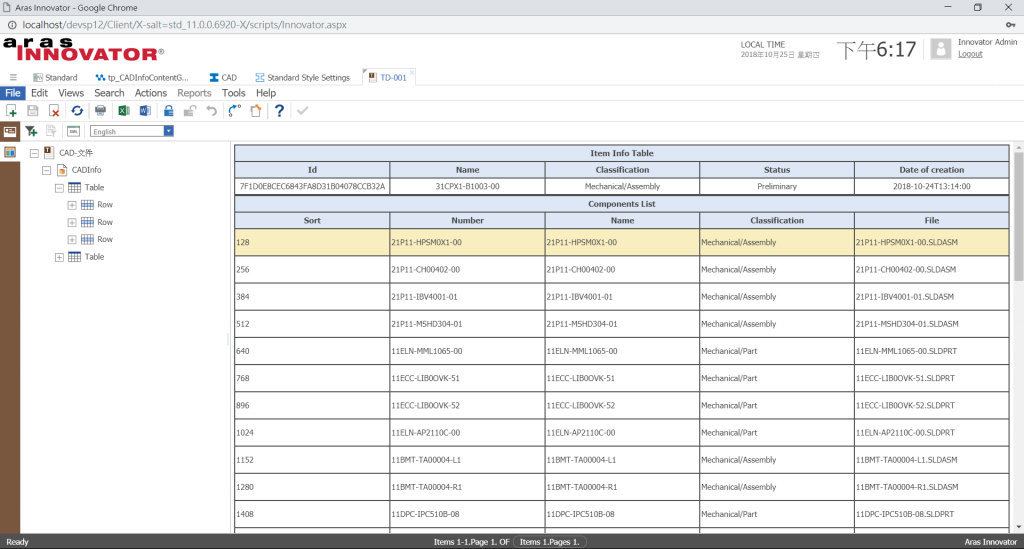Open the Search menu
The height and width of the screenshot is (549, 1024).
coord(109,93)
